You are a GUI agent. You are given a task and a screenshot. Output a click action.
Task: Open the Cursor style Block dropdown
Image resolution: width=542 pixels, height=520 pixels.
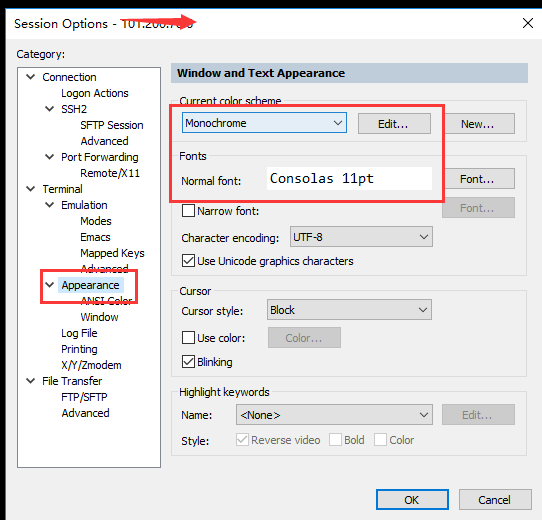coord(349,310)
